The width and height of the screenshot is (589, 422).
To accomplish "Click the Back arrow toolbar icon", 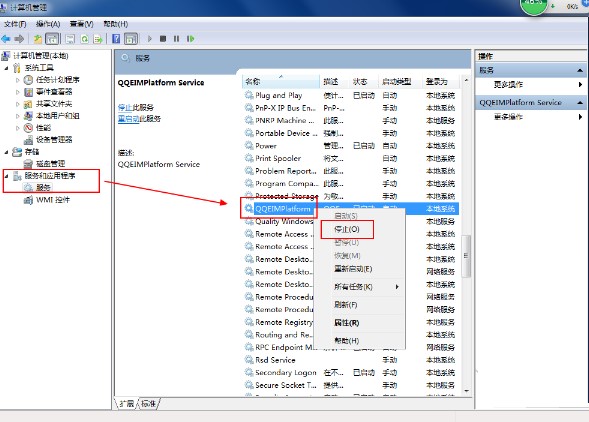I will 6,39.
